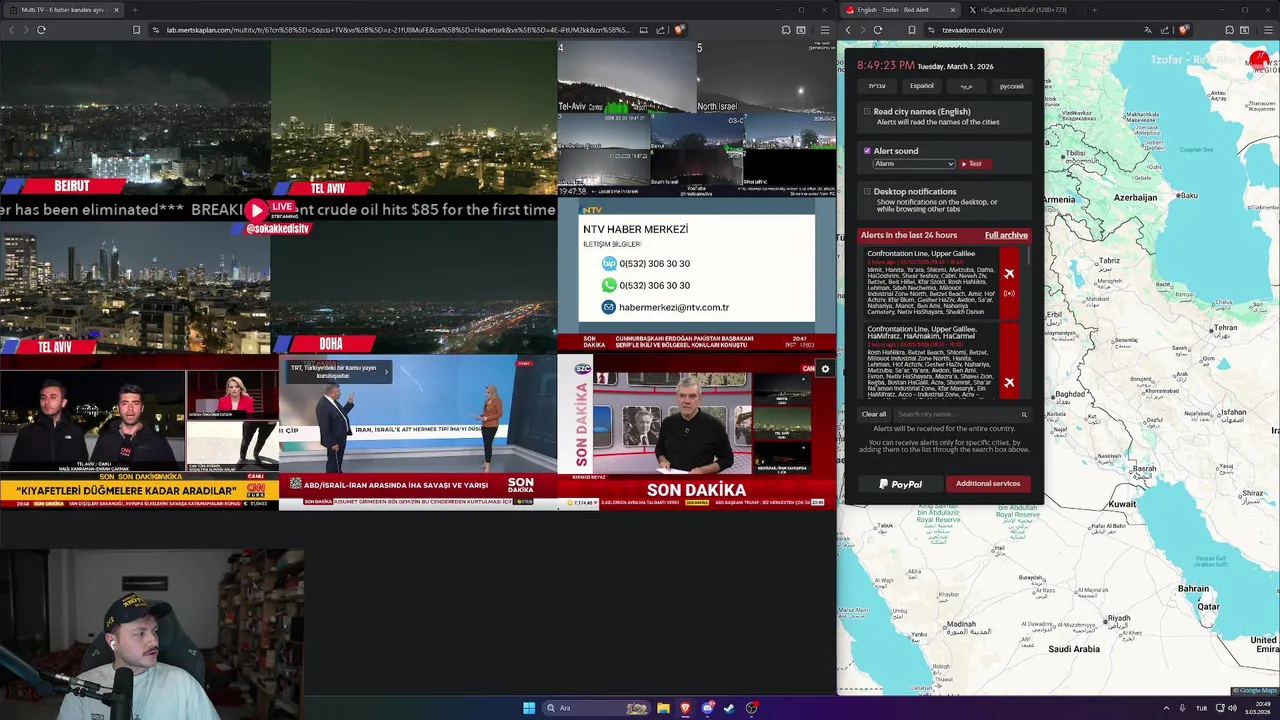
Task: Open Steam from the taskbar
Action: 729,708
